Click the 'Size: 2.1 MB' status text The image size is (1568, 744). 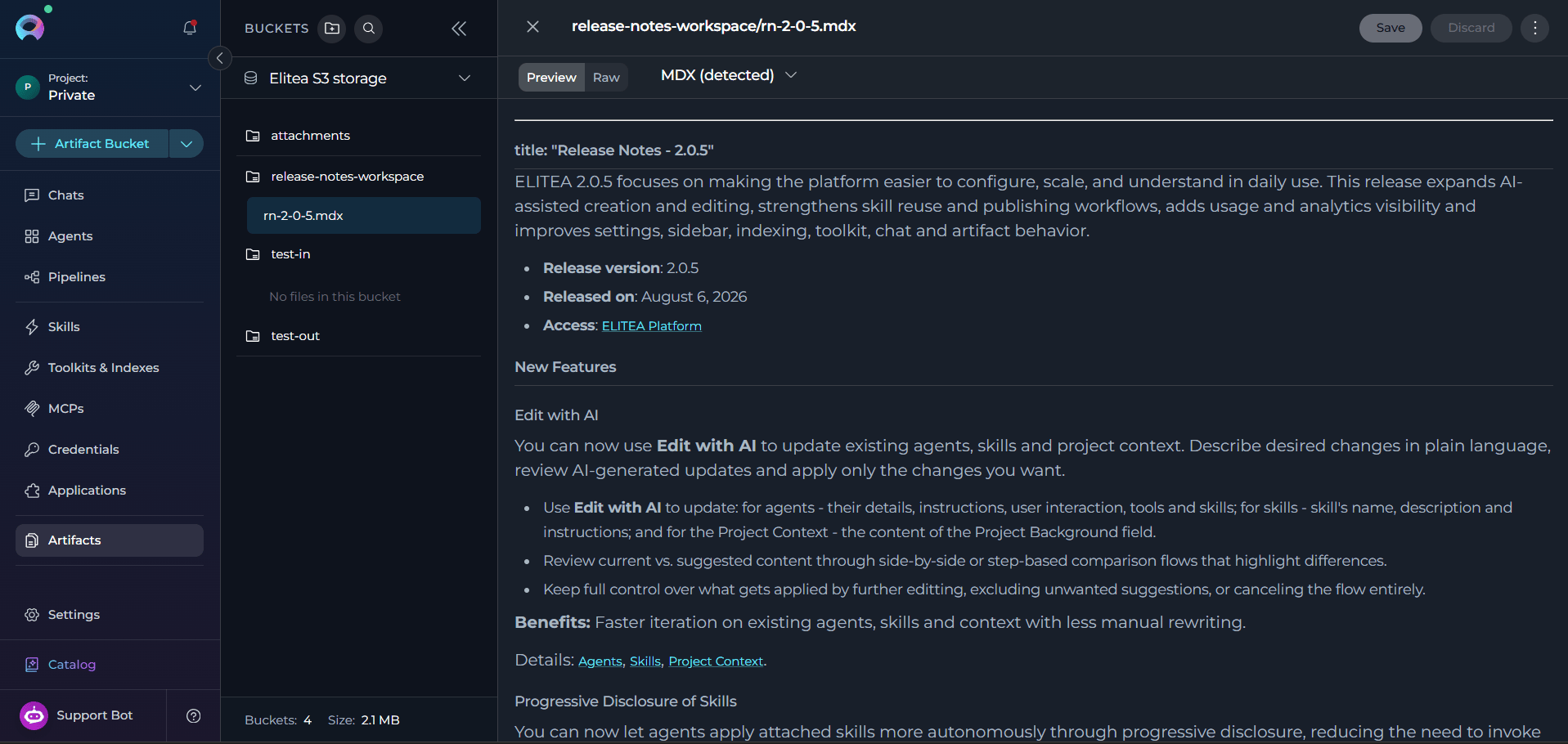(364, 720)
